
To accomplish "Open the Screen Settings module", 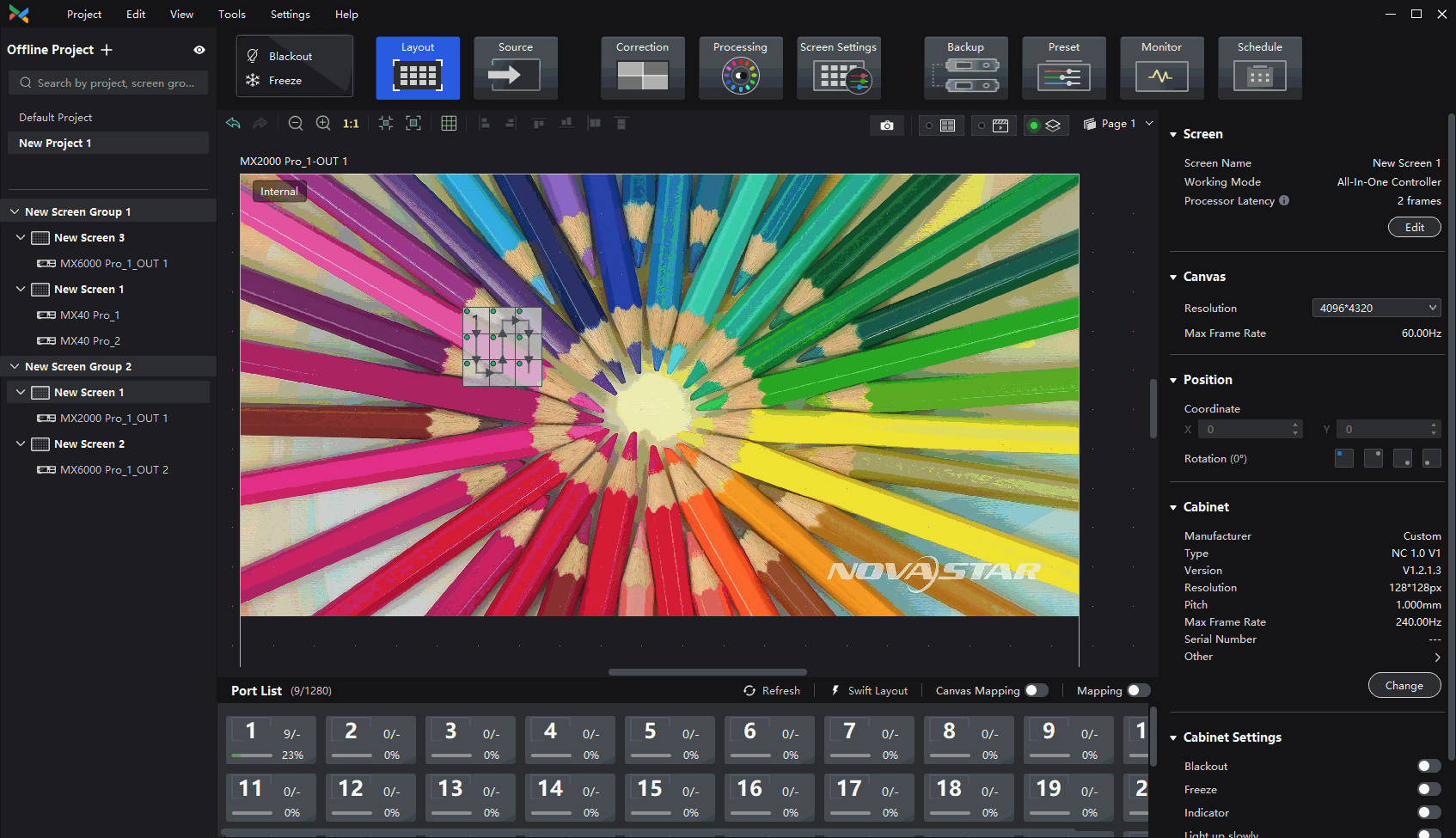I will click(839, 68).
